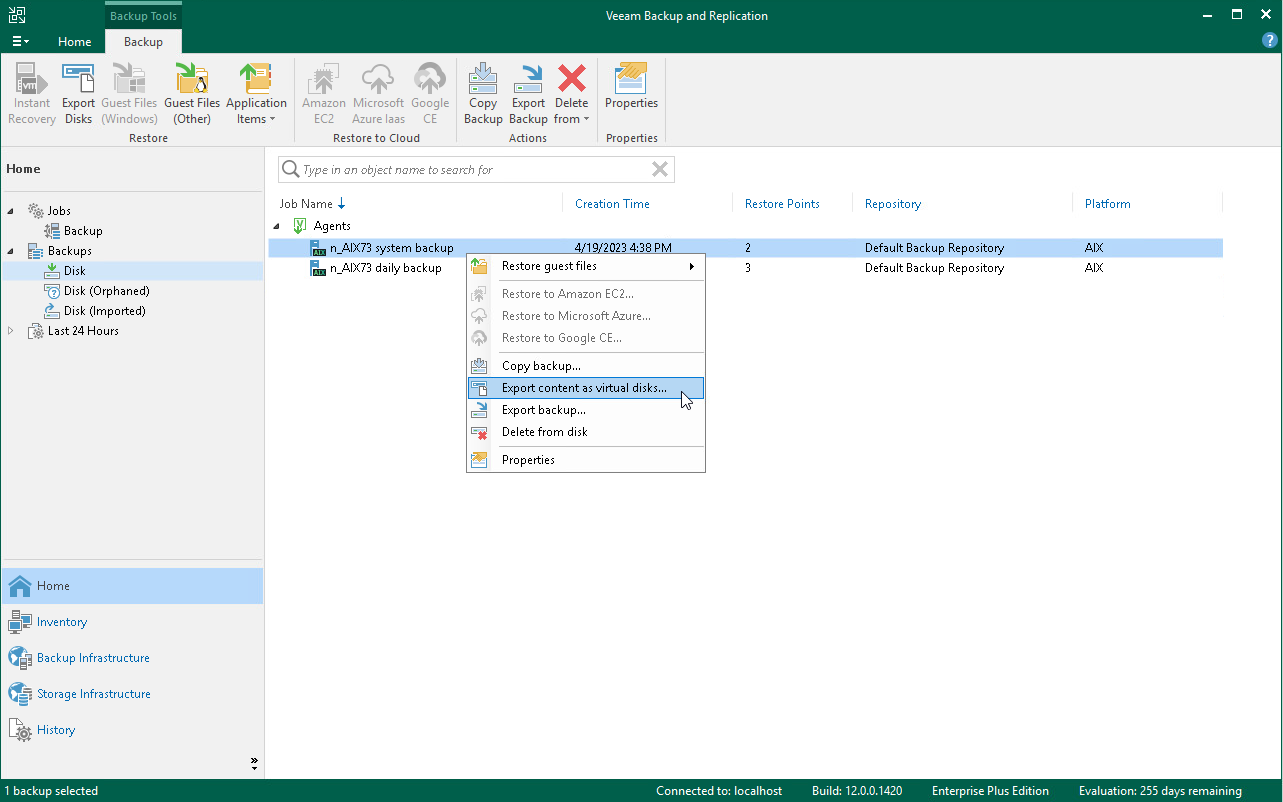Collapse the Agents group in the list
Screen dimensions: 1283x802
point(277,226)
